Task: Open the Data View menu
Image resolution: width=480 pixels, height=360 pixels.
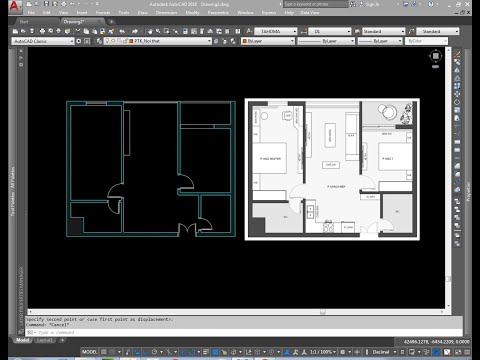Action: tap(310, 13)
